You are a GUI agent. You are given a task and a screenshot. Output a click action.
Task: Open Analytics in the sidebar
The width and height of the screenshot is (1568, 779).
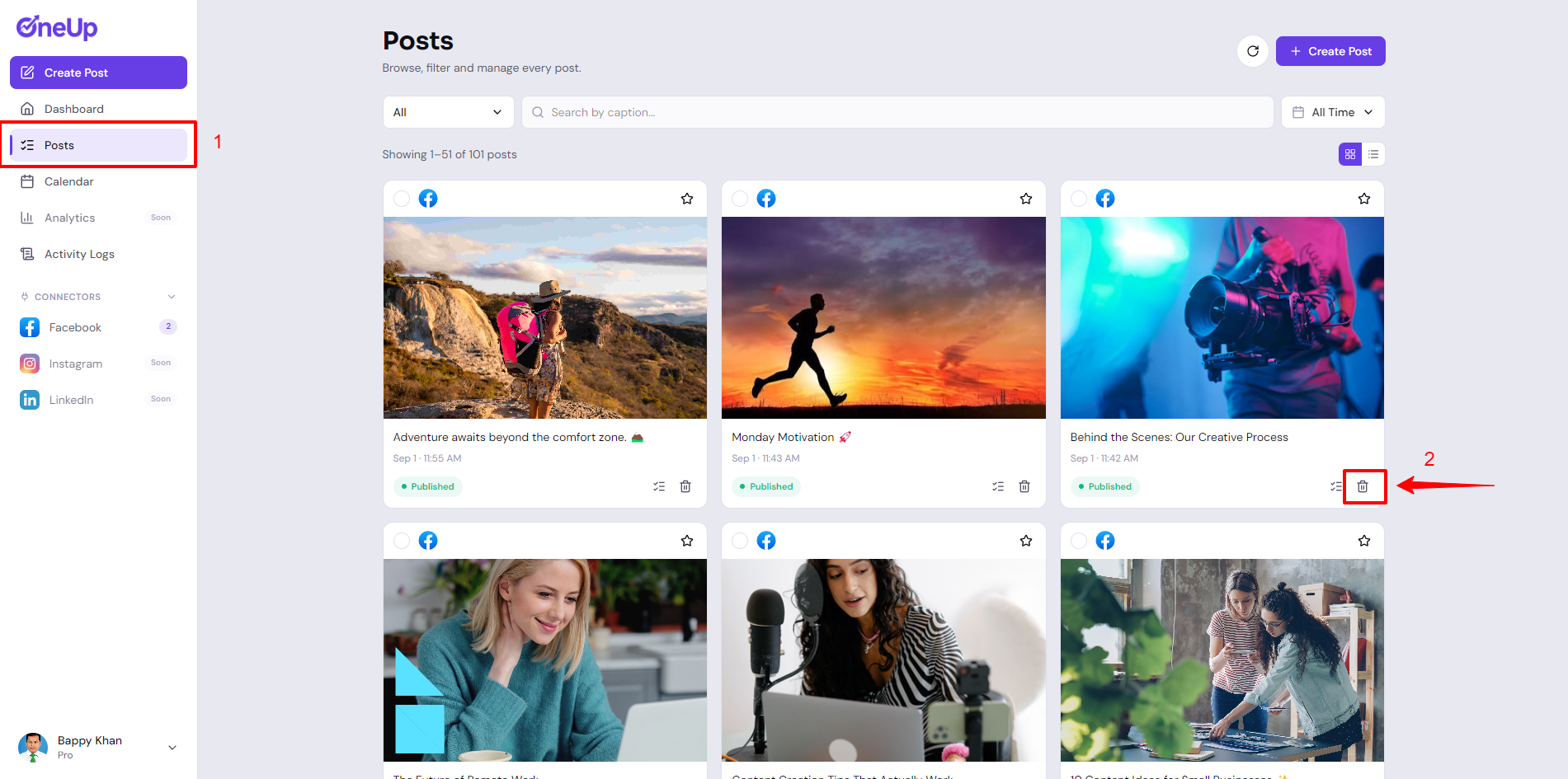(x=98, y=218)
